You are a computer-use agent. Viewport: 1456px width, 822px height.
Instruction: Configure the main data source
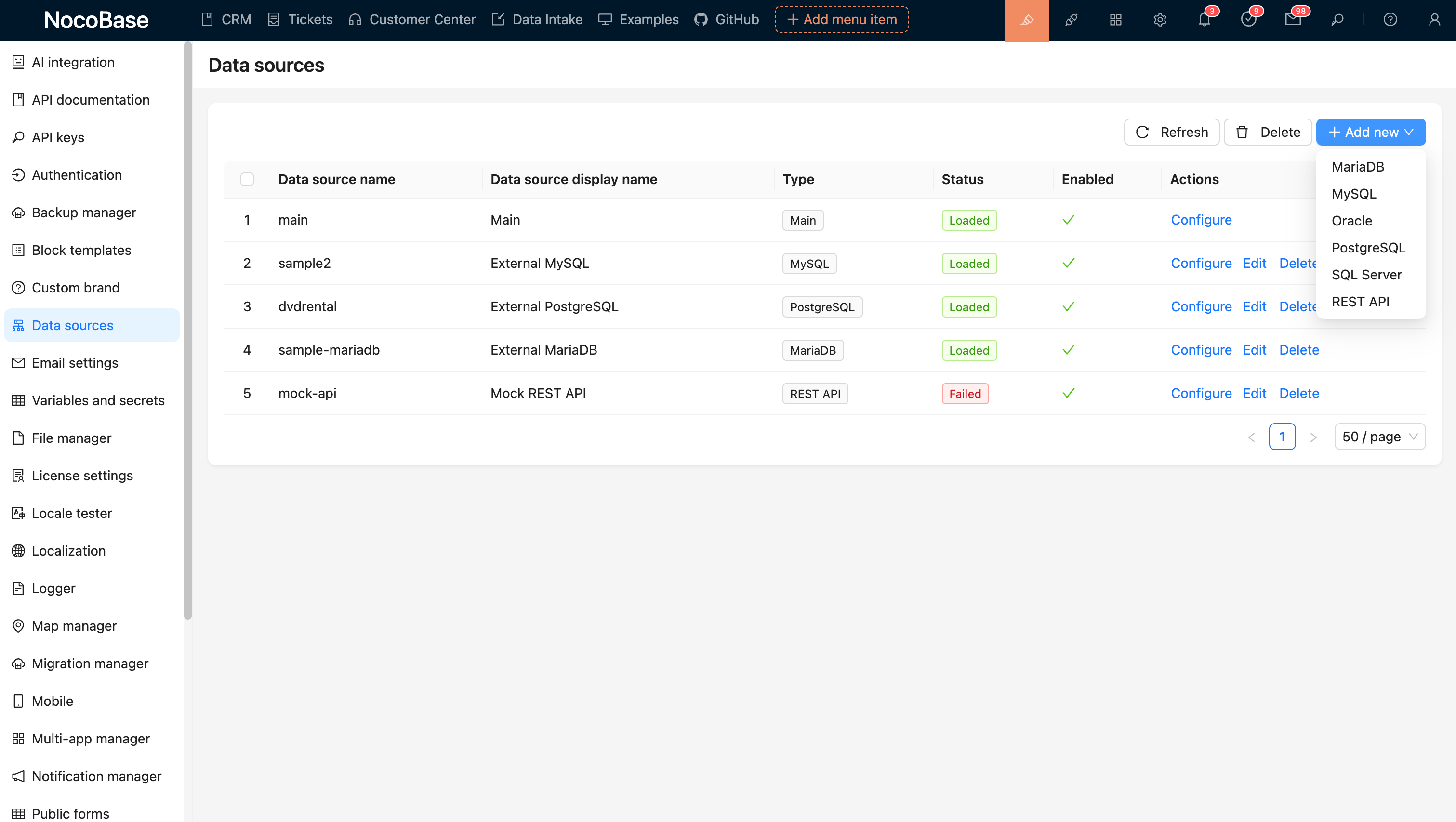1201,220
